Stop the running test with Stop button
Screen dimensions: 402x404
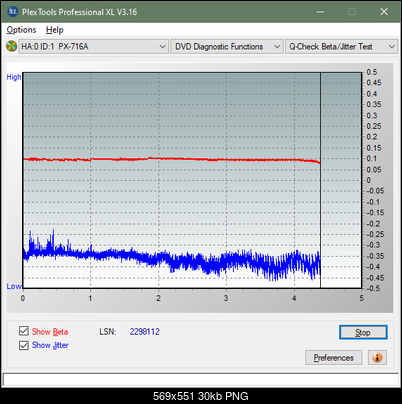pyautogui.click(x=363, y=332)
